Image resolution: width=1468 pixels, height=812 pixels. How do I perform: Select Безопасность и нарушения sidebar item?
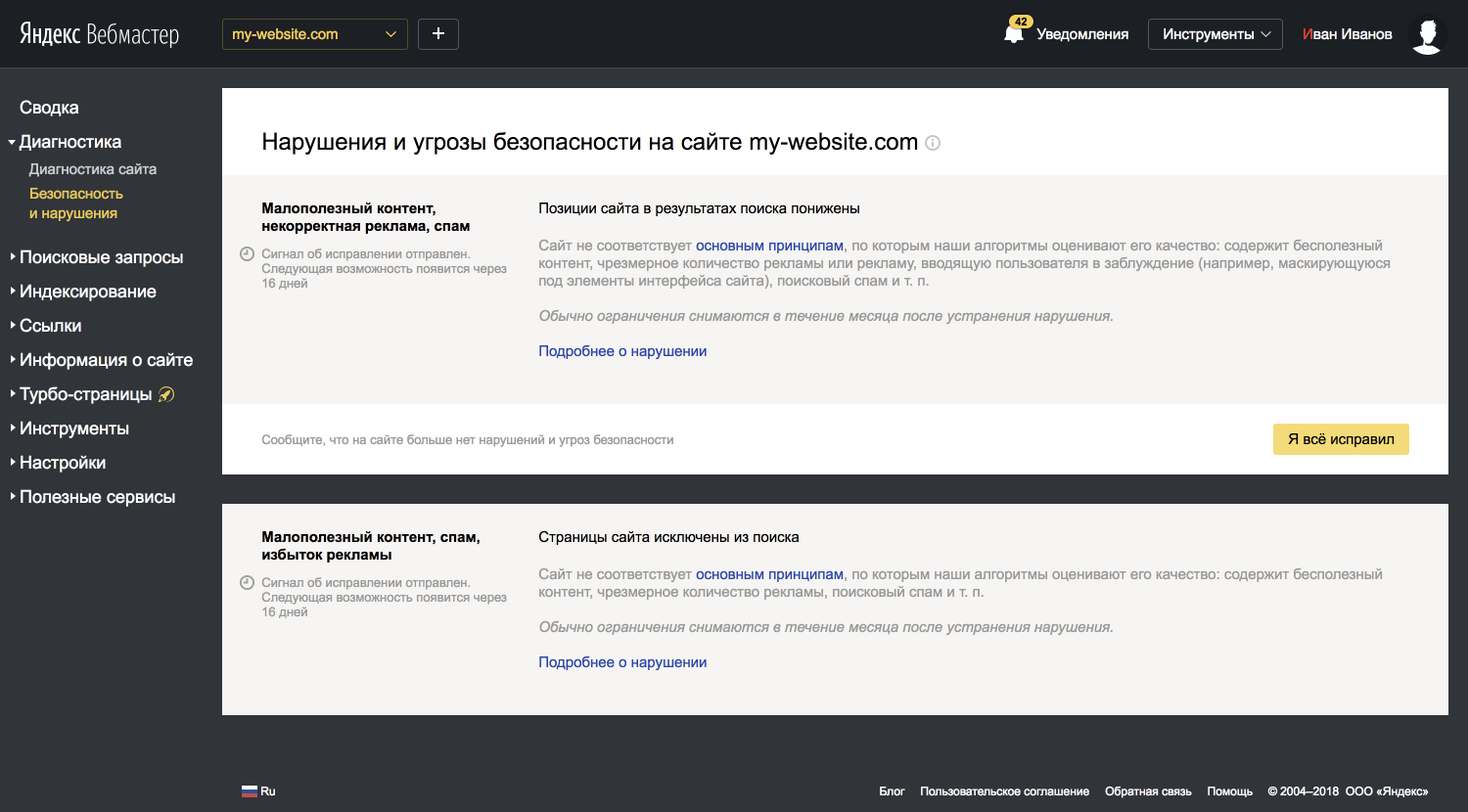coord(76,203)
